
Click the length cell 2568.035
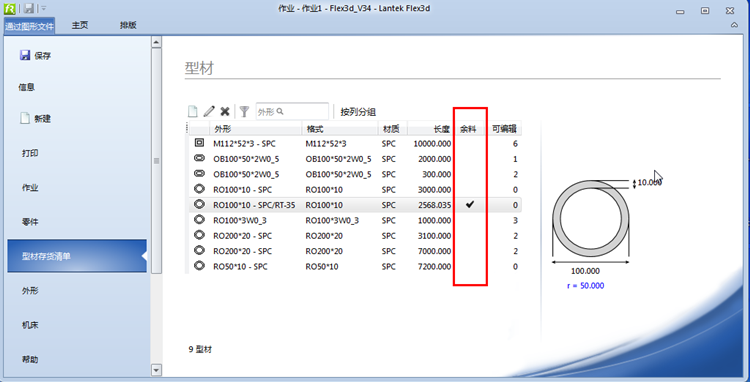(434, 205)
